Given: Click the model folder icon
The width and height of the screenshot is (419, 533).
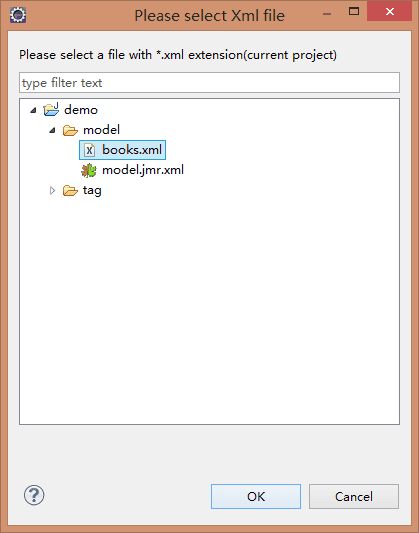Looking at the screenshot, I should (x=70, y=130).
